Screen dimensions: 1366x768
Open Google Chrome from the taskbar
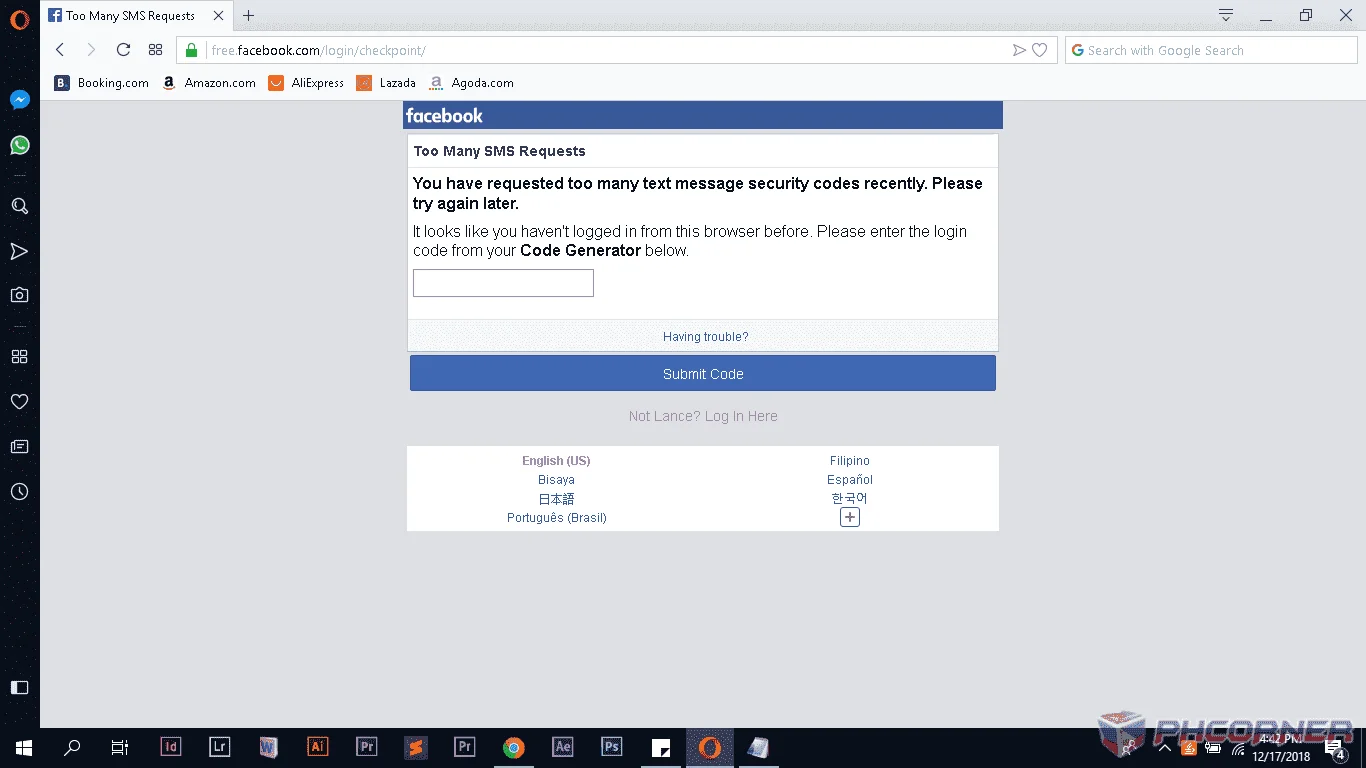(513, 747)
